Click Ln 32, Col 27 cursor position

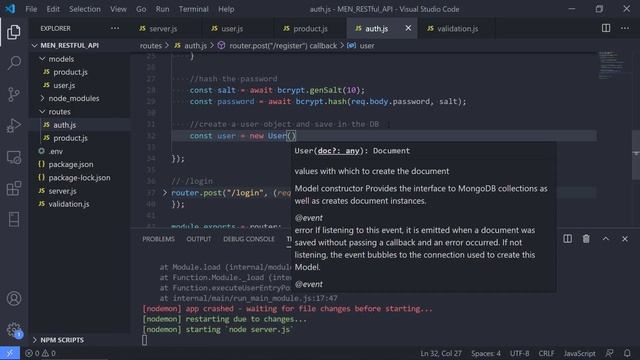(441, 353)
